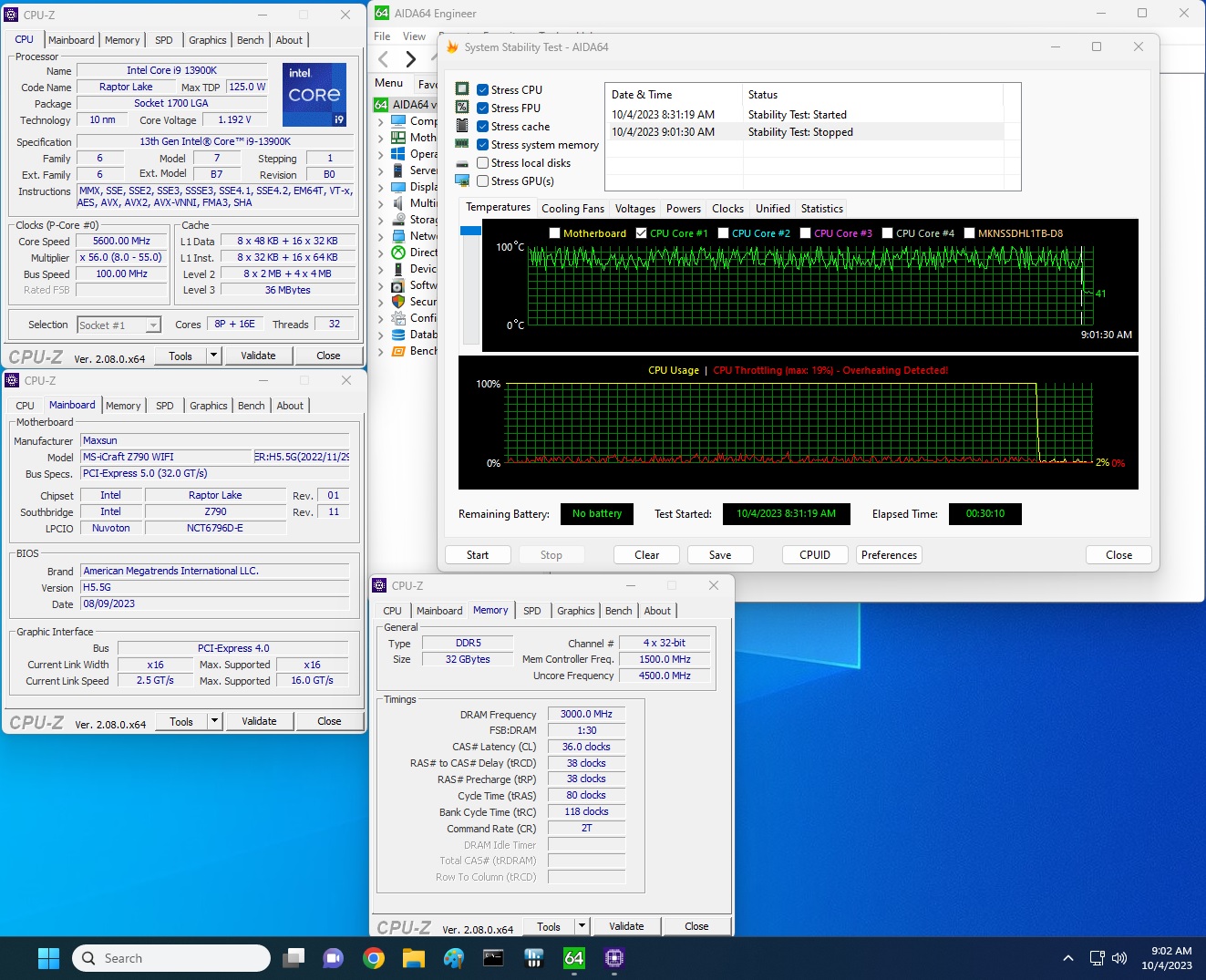Image resolution: width=1206 pixels, height=980 pixels.
Task: Enable the Stress local disks option
Action: point(483,163)
